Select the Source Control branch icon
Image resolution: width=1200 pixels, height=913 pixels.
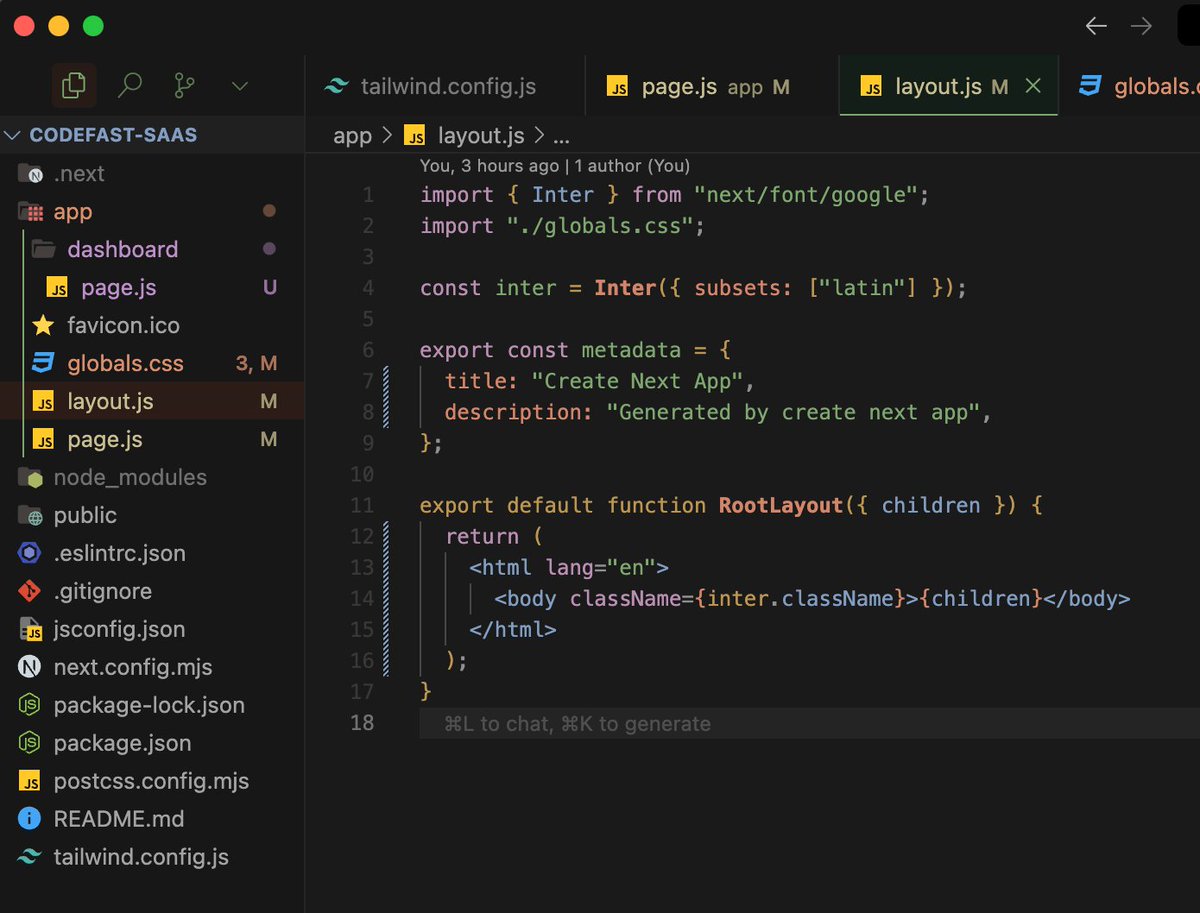tap(184, 87)
